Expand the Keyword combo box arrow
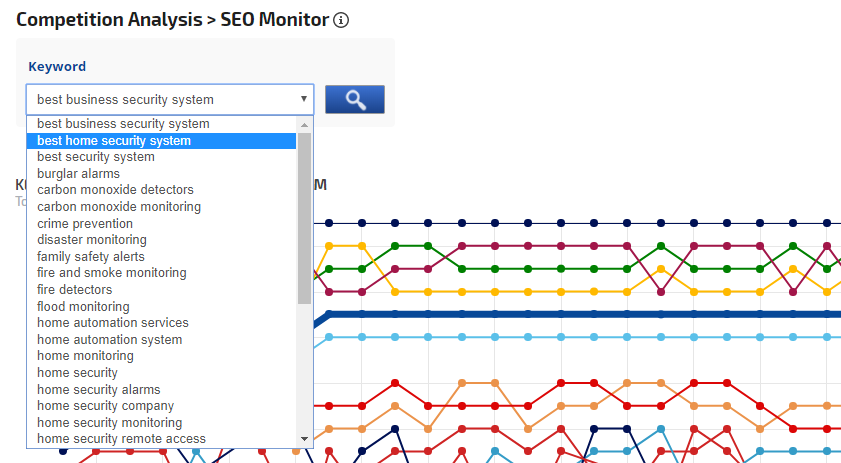 coord(303,99)
